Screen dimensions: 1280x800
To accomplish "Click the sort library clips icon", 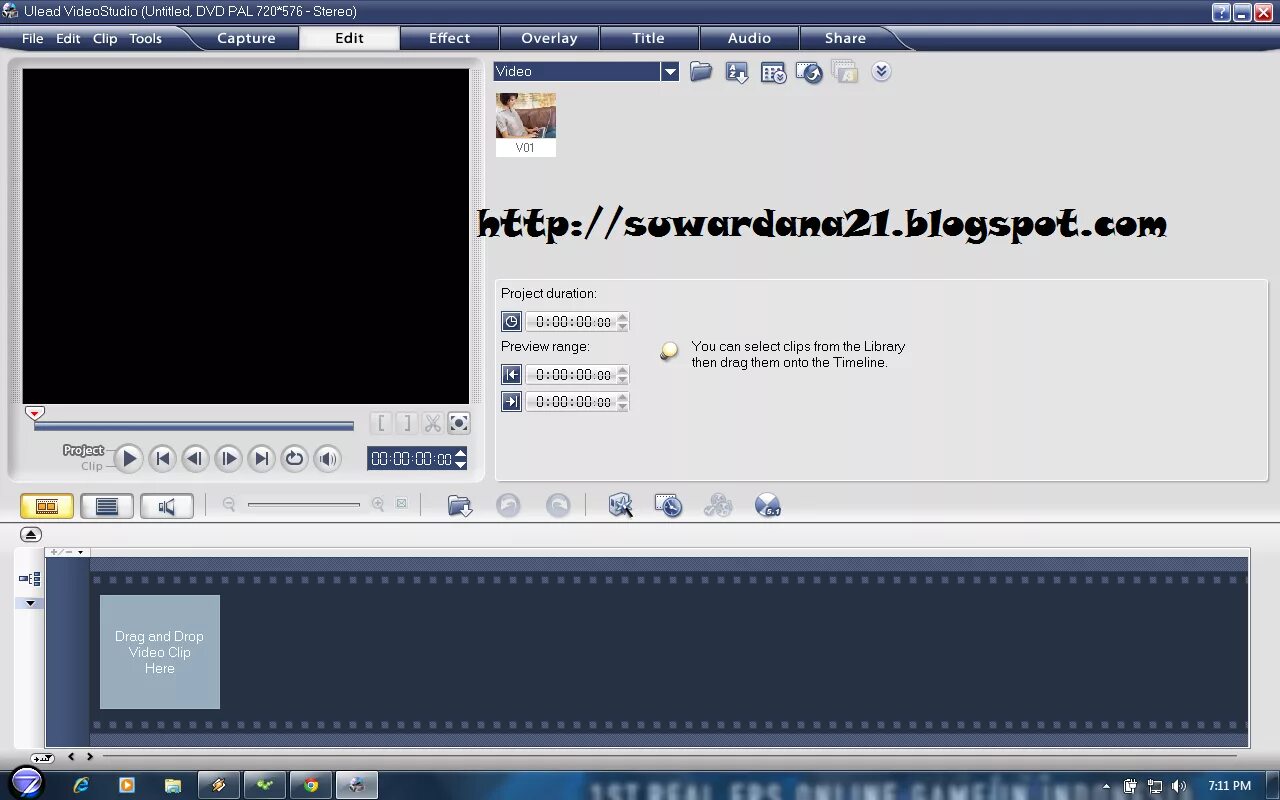I will 737,72.
